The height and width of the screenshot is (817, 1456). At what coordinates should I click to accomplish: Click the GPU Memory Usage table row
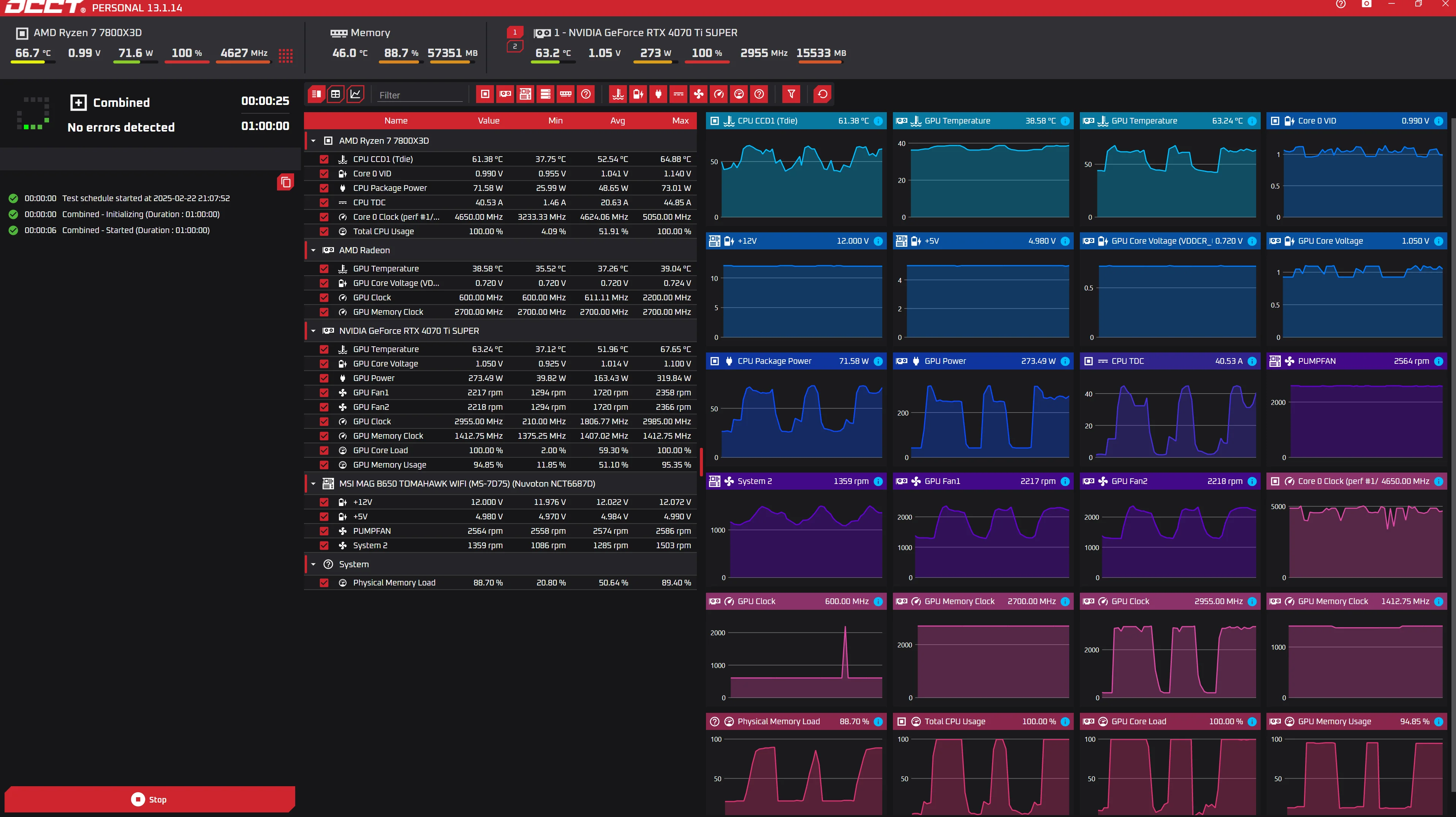coord(500,465)
